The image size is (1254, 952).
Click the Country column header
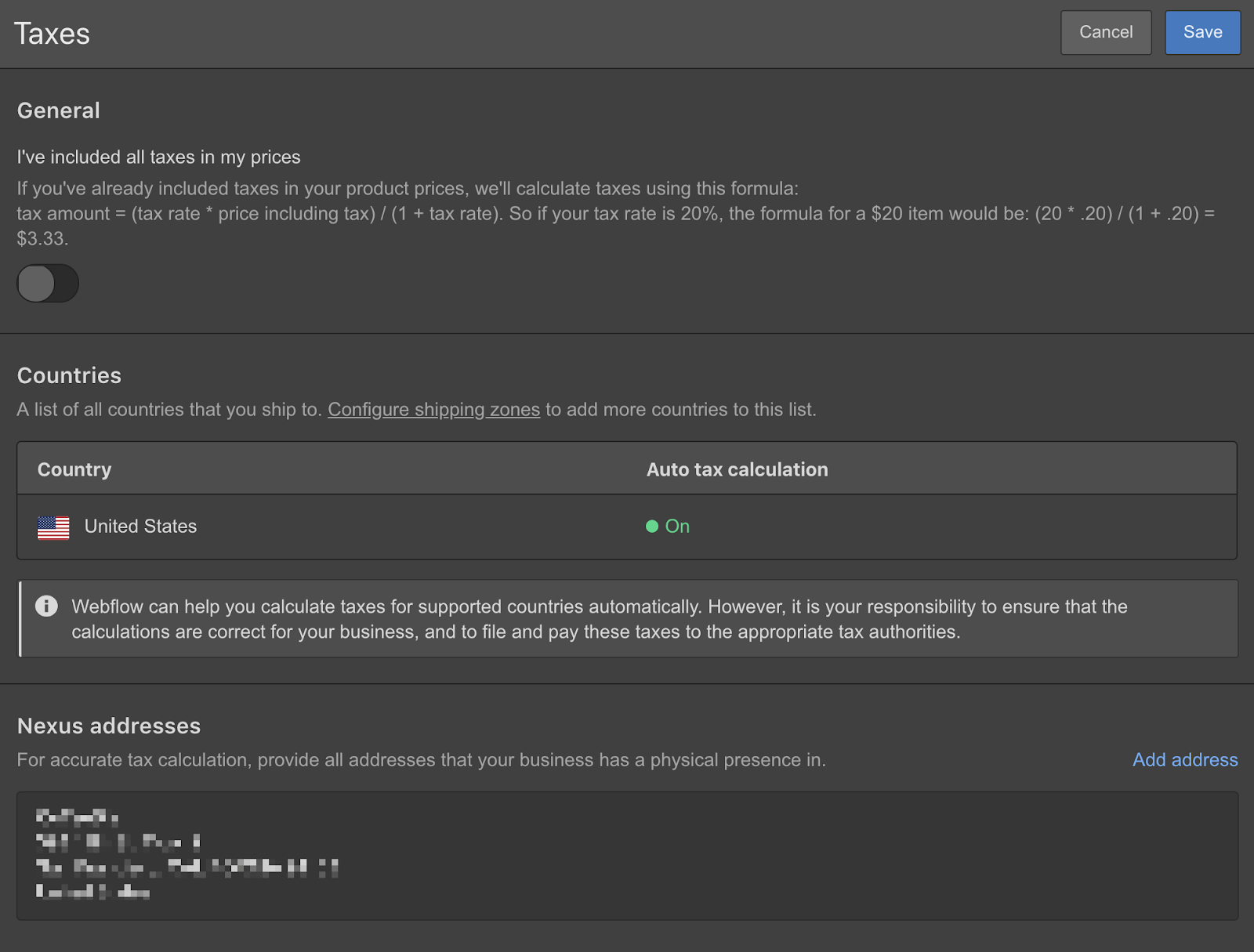pos(74,469)
